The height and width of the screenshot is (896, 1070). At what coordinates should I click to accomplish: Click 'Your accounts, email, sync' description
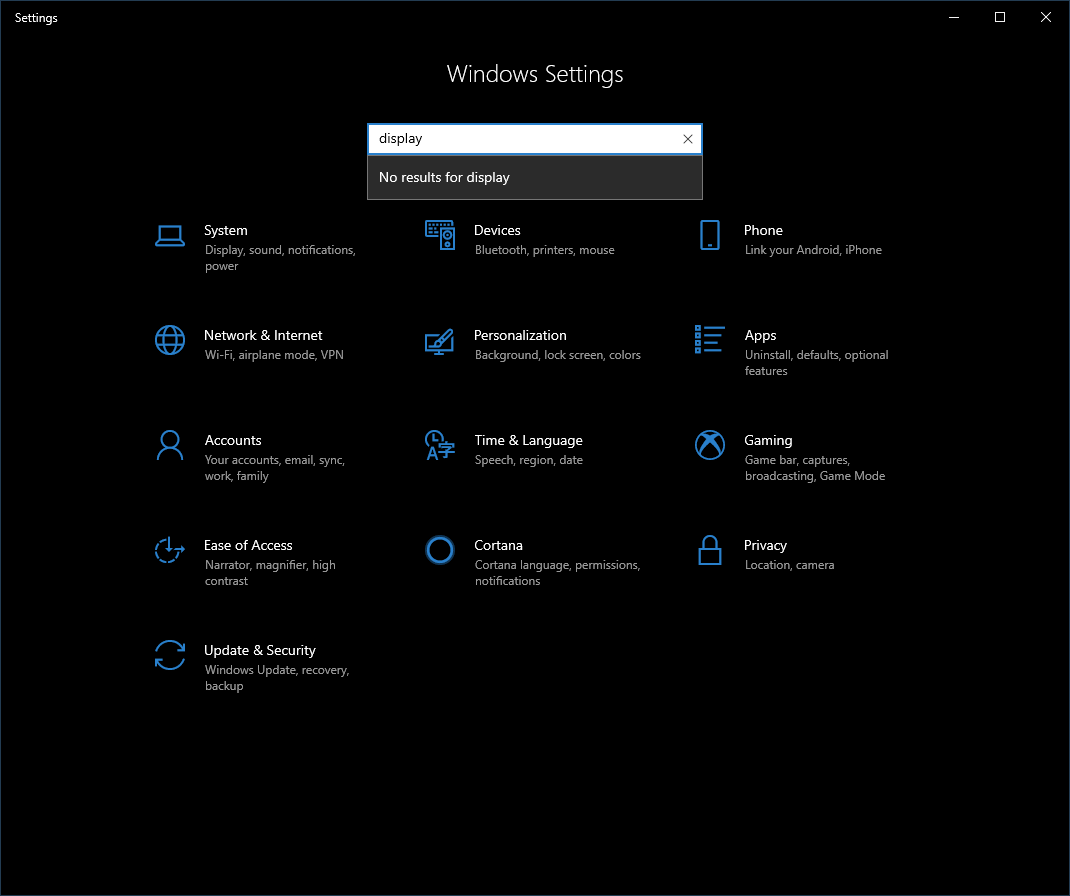coord(275,468)
